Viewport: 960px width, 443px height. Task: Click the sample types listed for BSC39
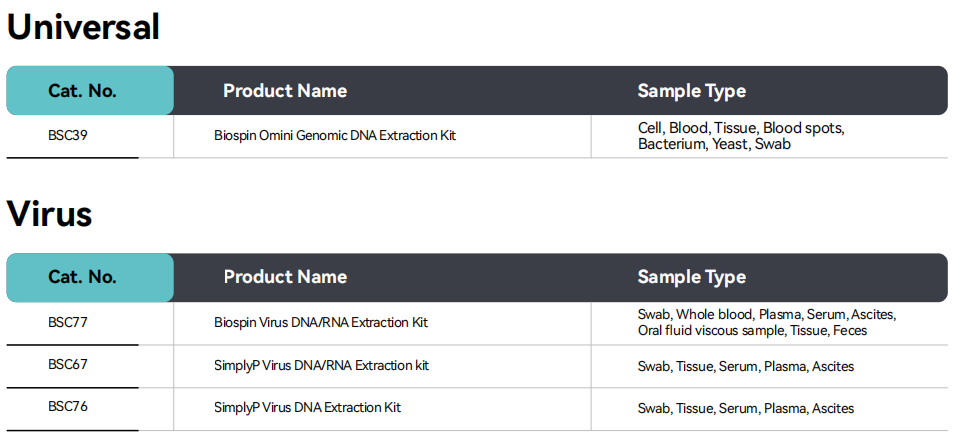click(x=741, y=136)
